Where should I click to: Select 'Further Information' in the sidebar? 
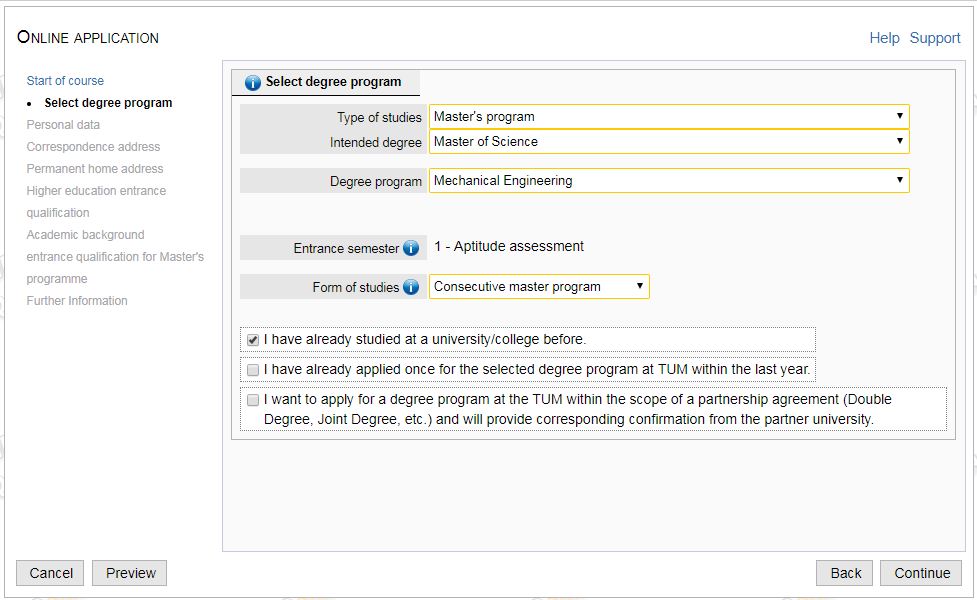pyautogui.click(x=77, y=301)
